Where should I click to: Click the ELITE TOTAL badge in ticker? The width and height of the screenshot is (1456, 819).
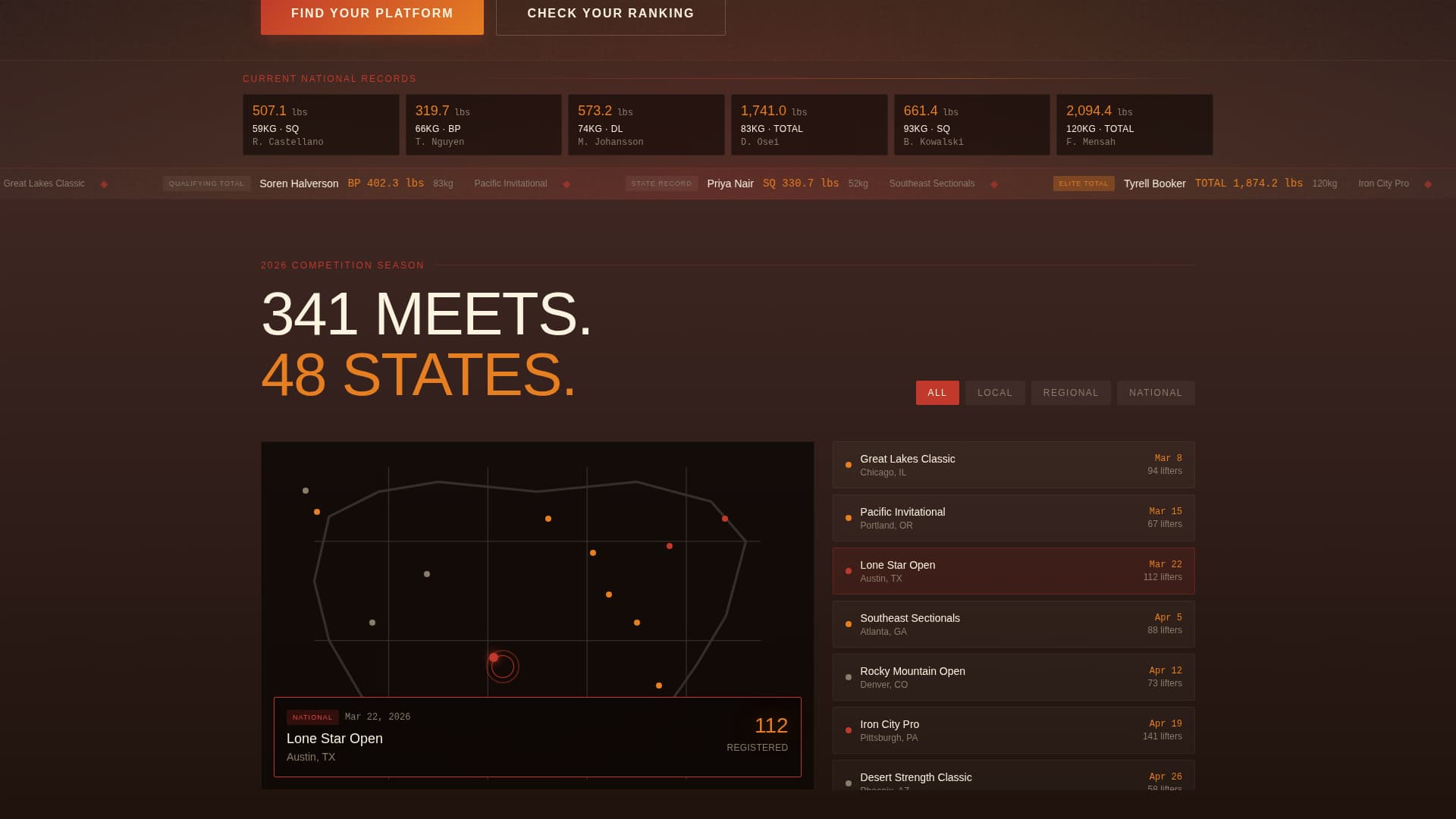click(1084, 184)
